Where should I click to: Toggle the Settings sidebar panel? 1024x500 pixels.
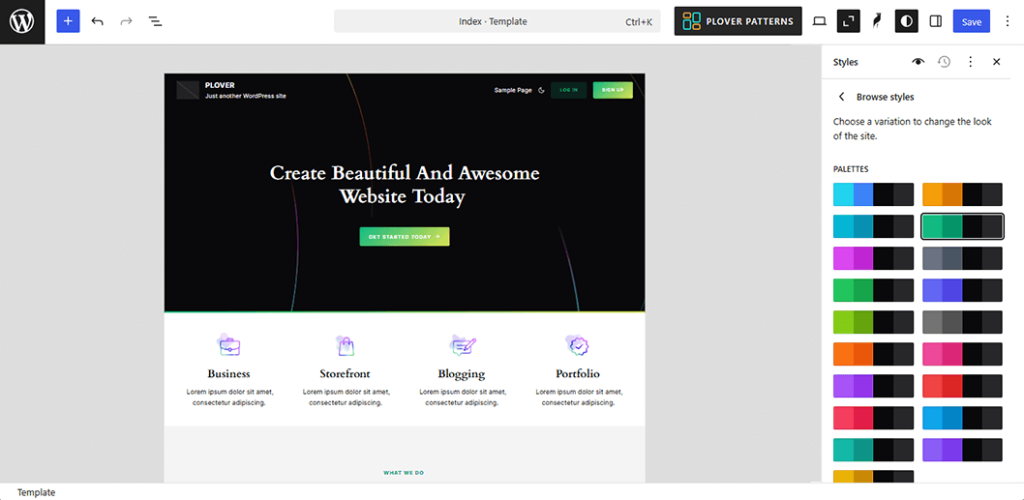point(935,21)
